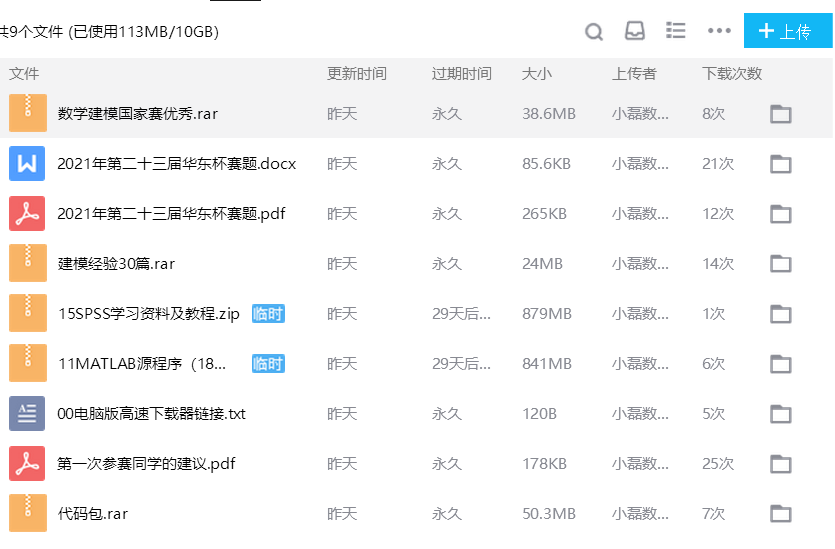Click archive icon of 代码包.rar
This screenshot has width=835, height=549.
coord(28,513)
